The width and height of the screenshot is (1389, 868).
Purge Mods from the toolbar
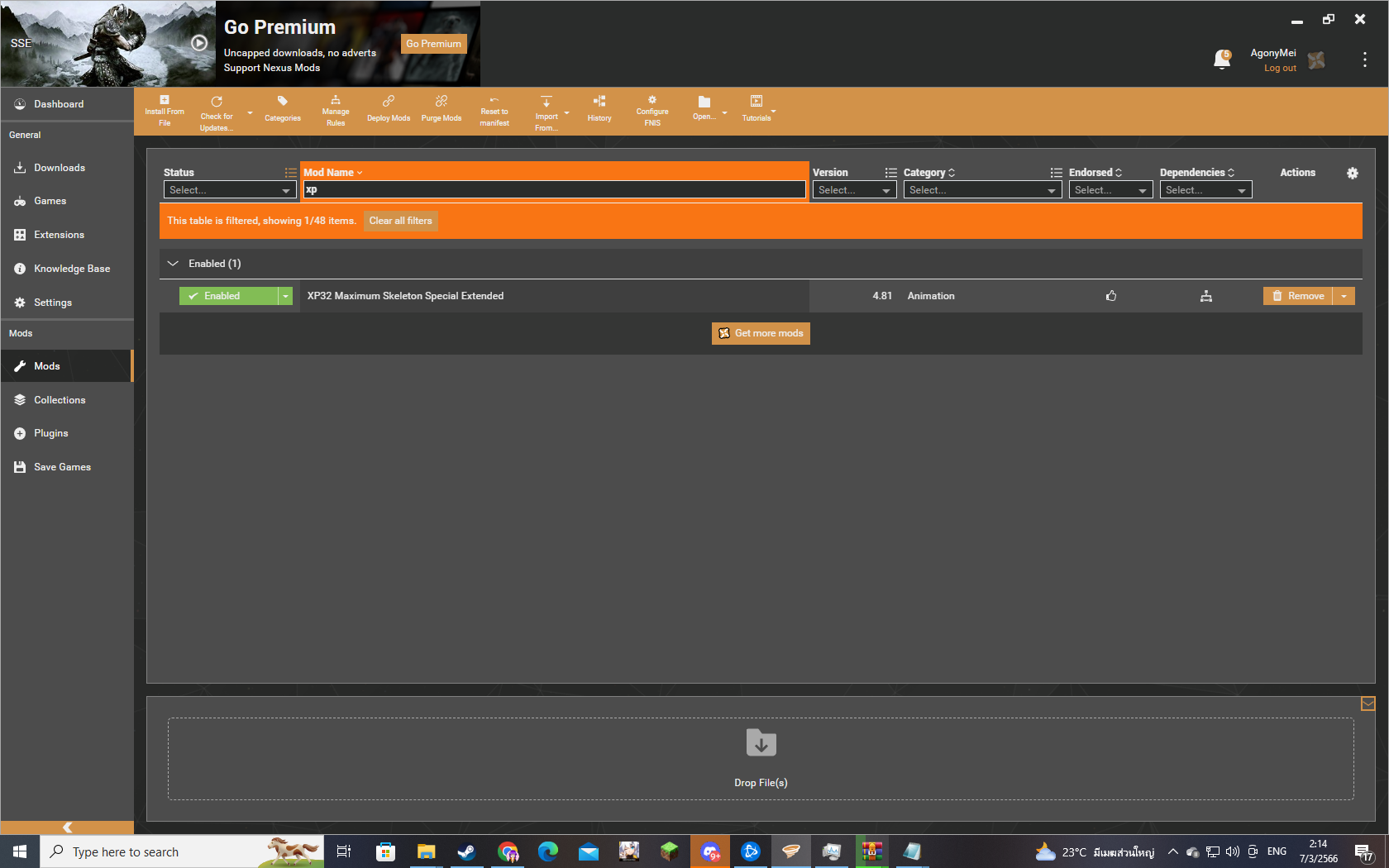tap(442, 109)
